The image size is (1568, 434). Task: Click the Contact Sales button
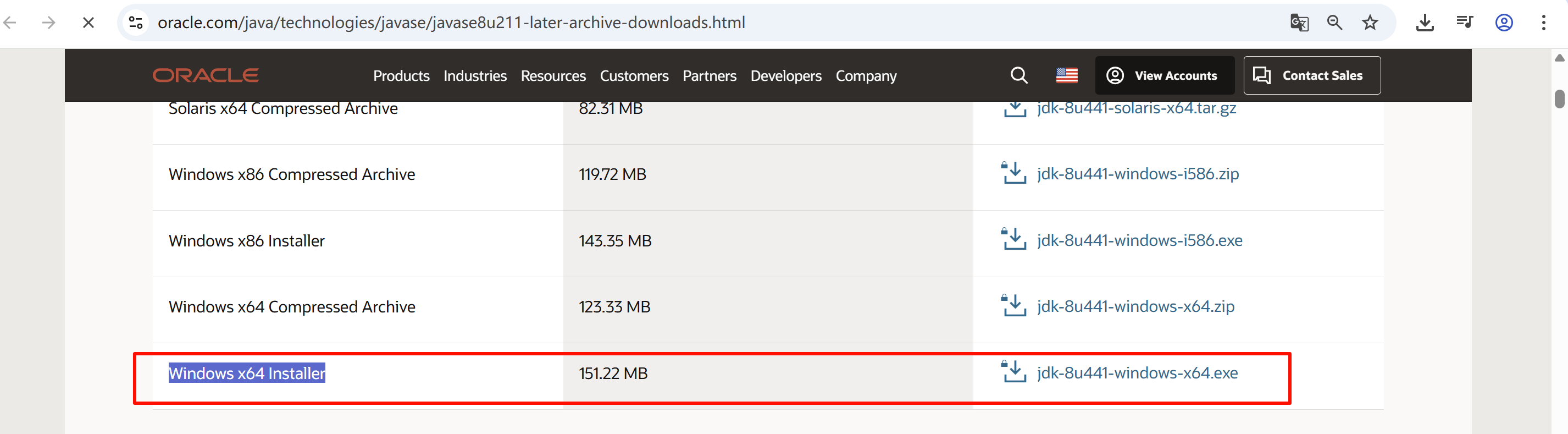pos(1312,75)
